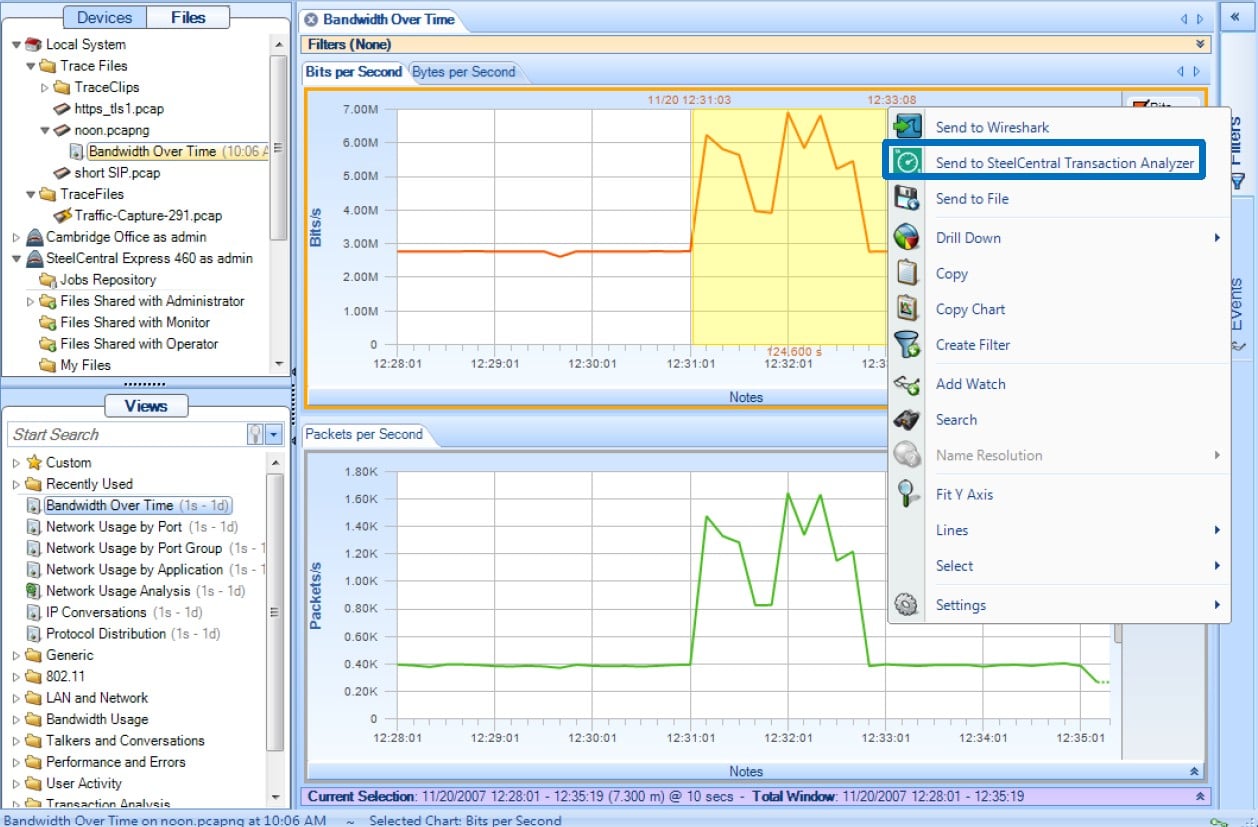Select short SIP.pcap file
Image resolution: width=1258 pixels, height=827 pixels.
(118, 173)
